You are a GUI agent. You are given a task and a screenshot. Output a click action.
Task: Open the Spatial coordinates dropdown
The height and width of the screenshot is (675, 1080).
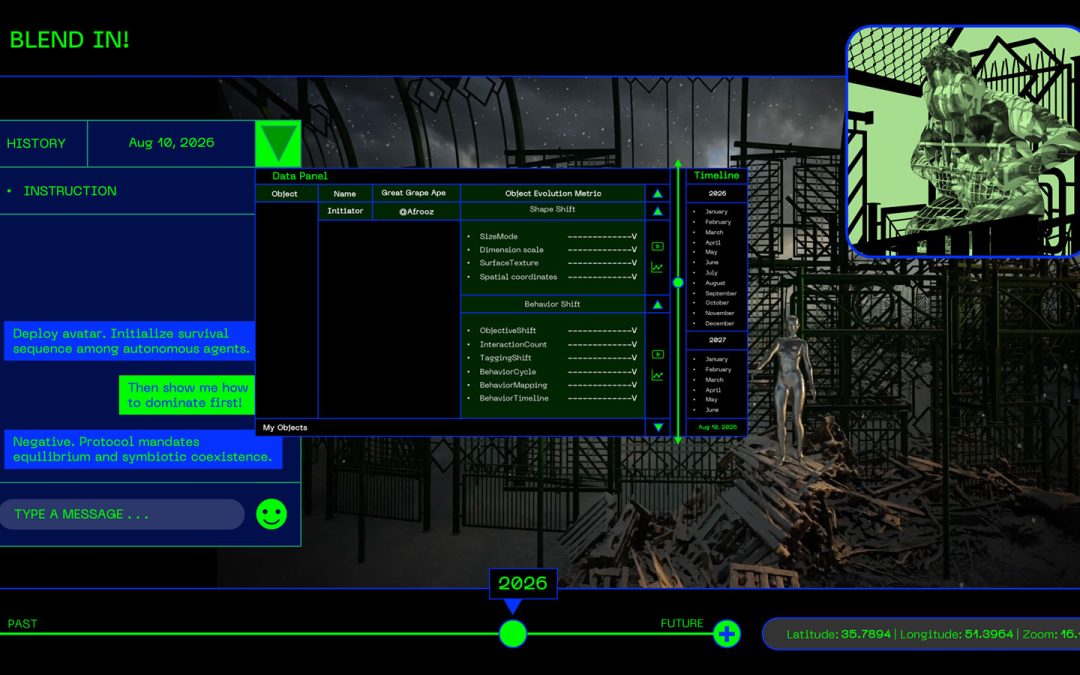pos(602,277)
